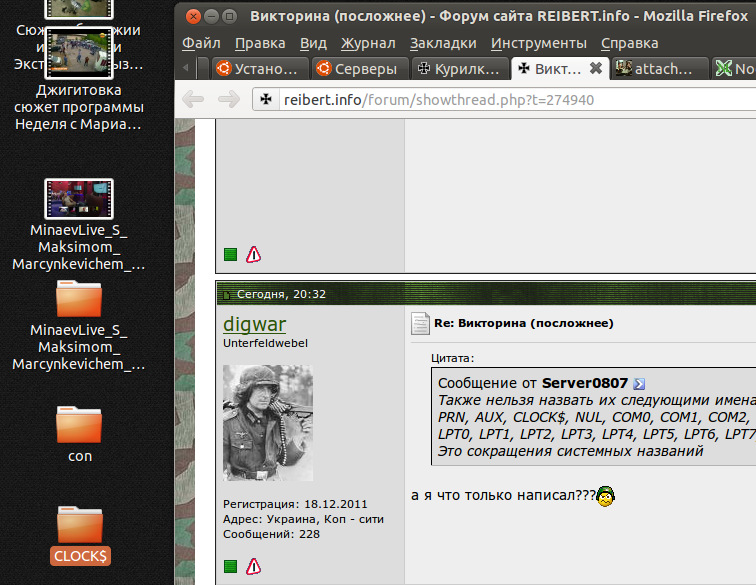
Task: Select the CLOCK$ folder on desktop
Action: (x=80, y=536)
